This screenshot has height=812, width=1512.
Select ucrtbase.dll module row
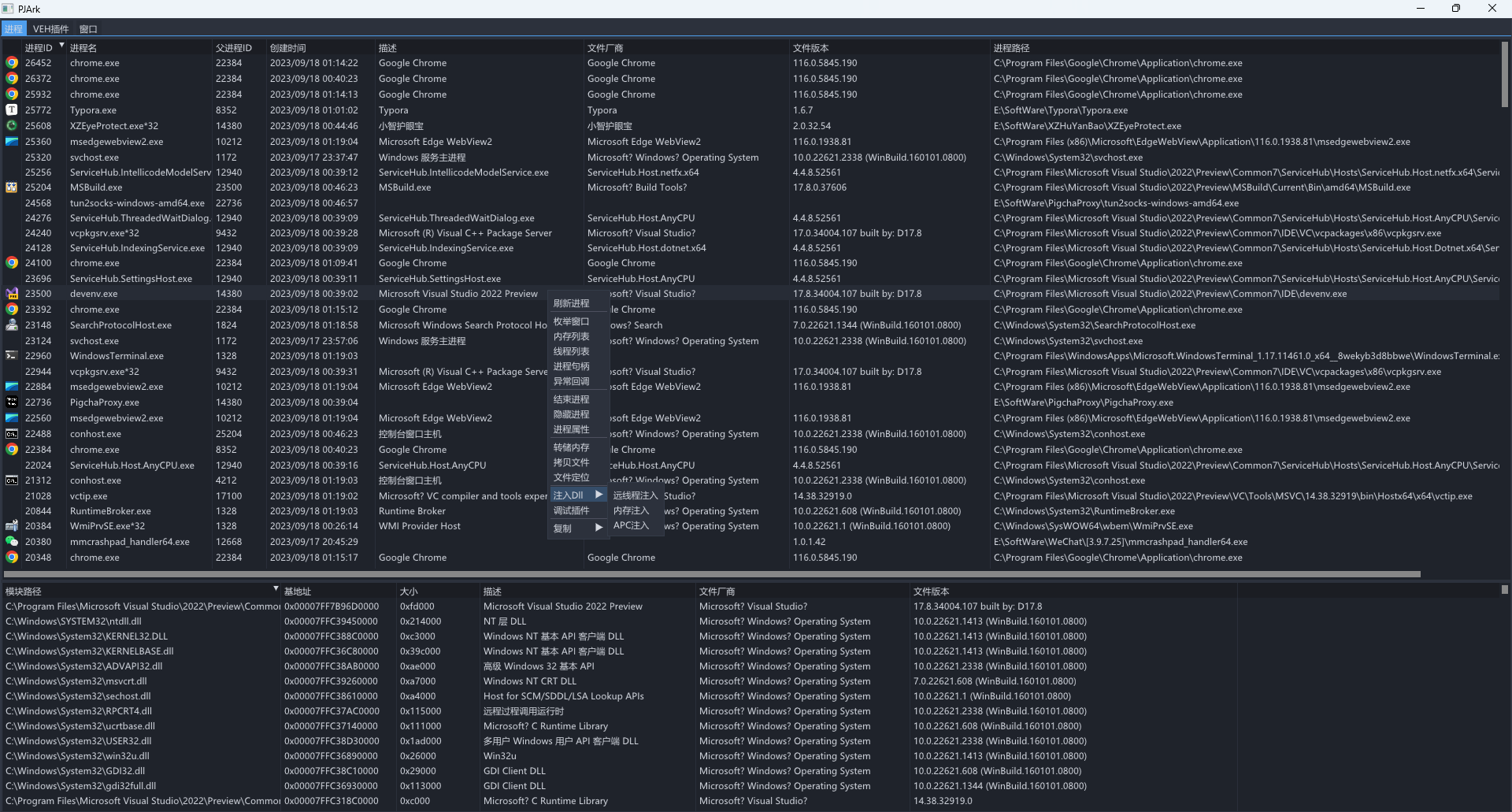click(x=751, y=726)
